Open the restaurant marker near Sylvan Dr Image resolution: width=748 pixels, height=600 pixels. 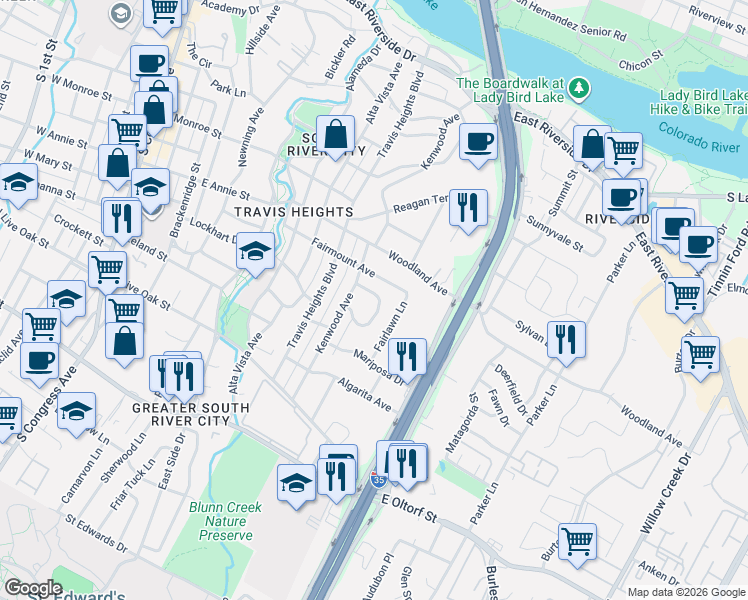click(x=566, y=341)
